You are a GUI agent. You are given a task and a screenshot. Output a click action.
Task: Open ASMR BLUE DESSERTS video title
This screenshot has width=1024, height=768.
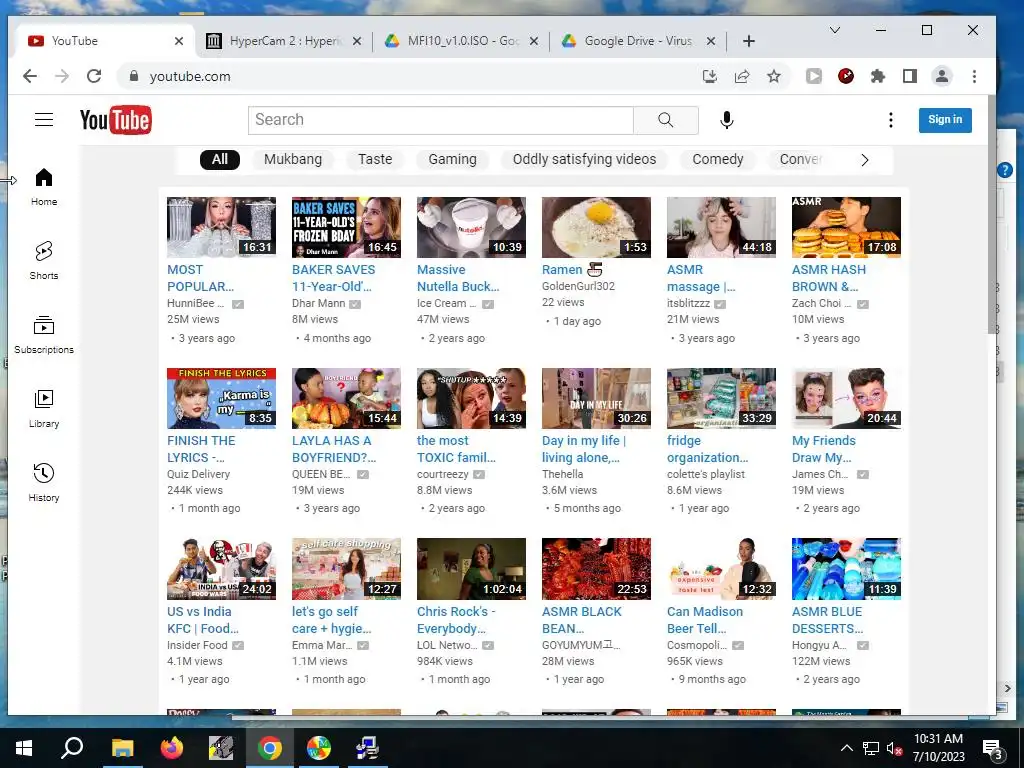827,620
